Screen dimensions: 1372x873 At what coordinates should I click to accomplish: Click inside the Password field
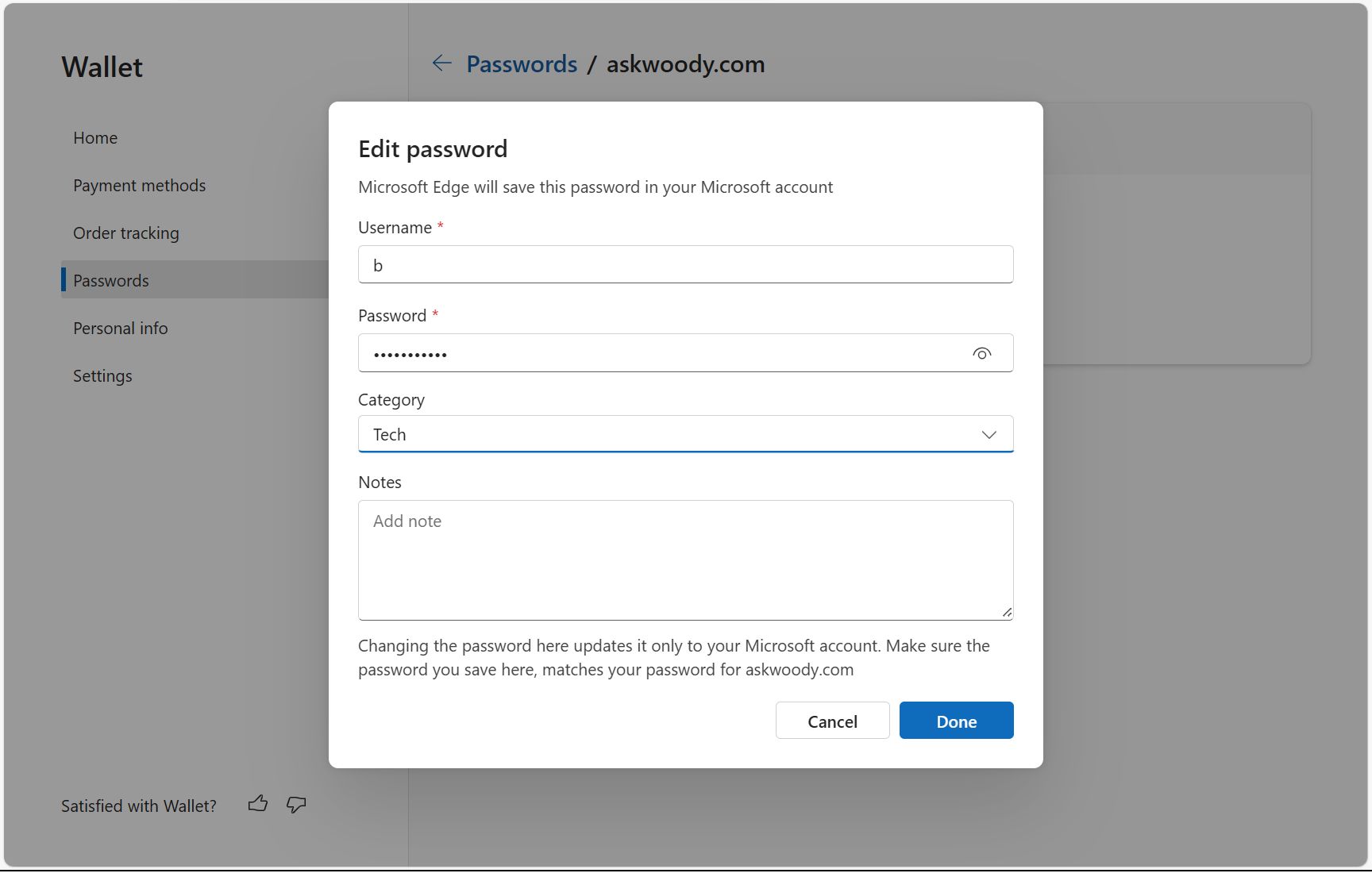(x=659, y=354)
